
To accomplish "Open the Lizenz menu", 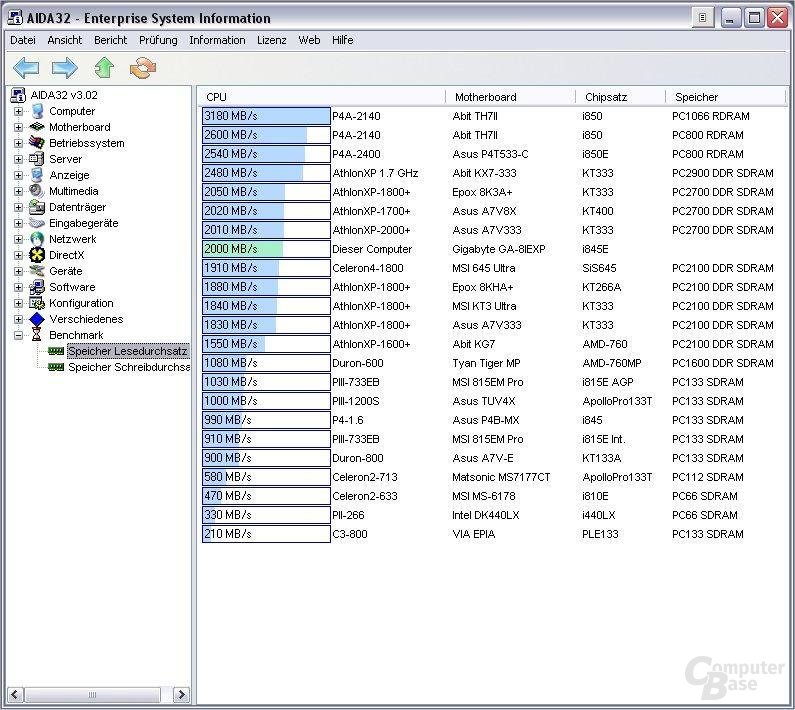I will click(271, 40).
